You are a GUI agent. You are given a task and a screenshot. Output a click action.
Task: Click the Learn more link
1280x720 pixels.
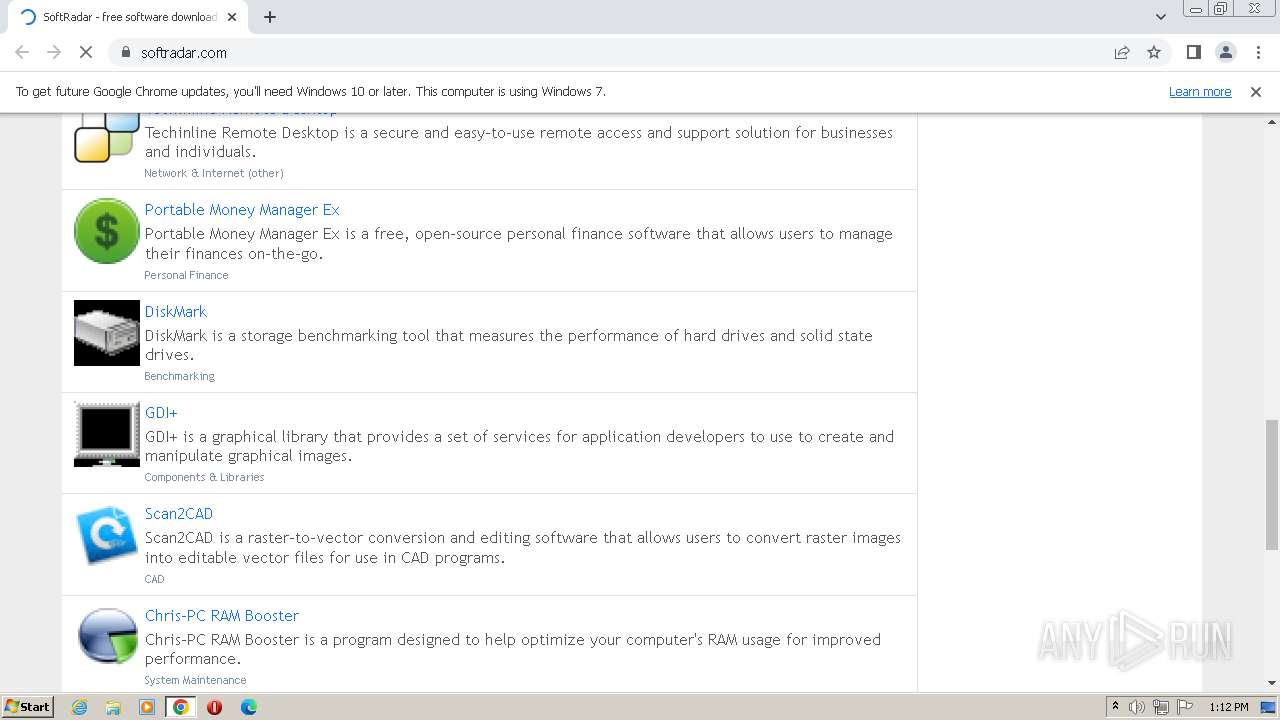(x=1200, y=91)
